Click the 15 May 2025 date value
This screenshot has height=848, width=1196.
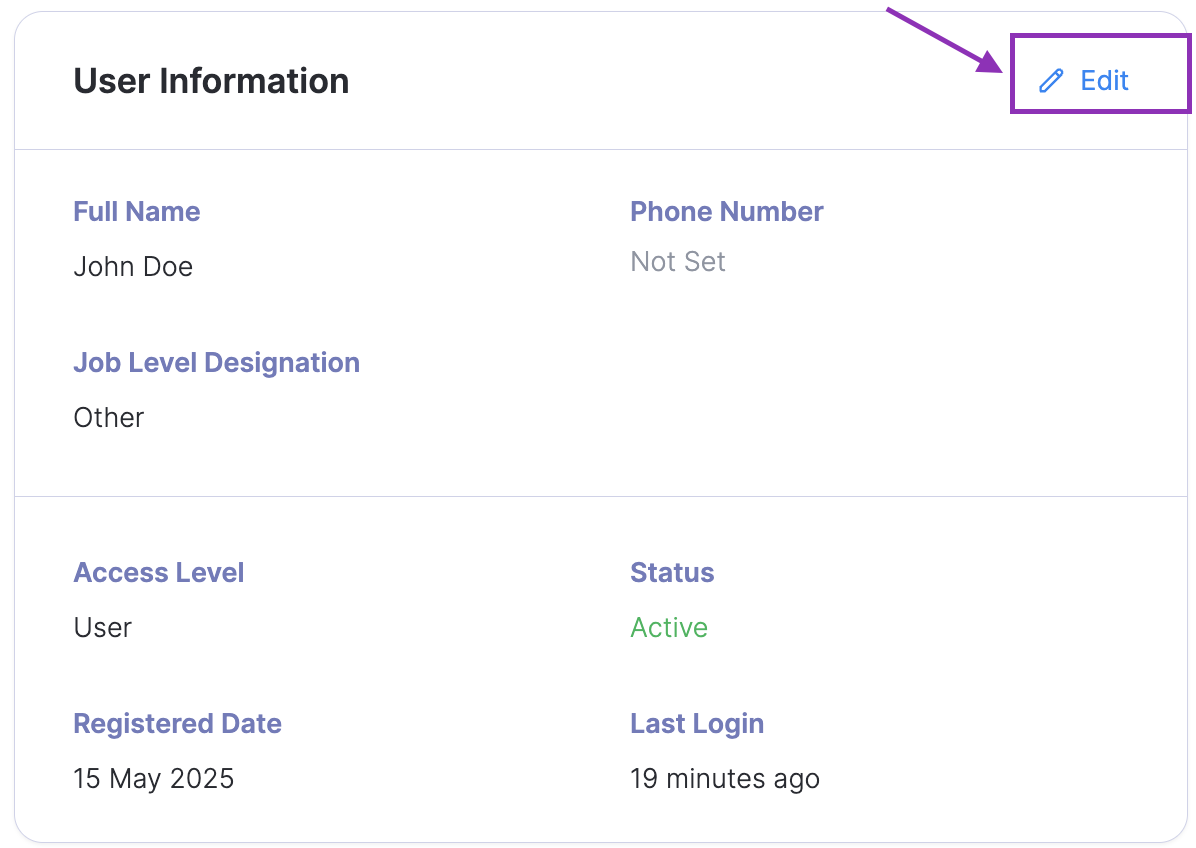click(154, 779)
